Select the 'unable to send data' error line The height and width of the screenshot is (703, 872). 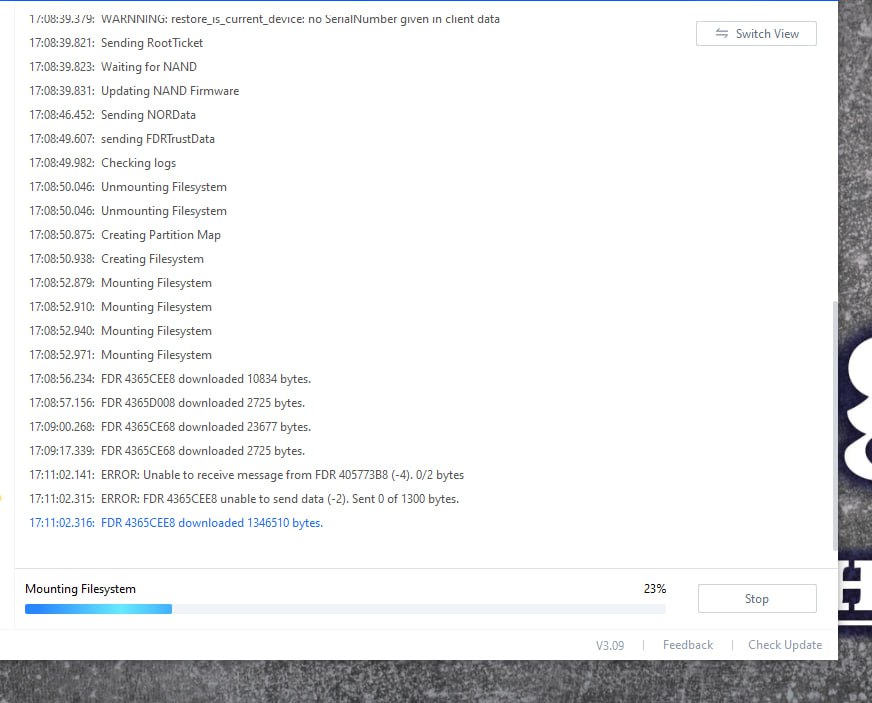244,499
